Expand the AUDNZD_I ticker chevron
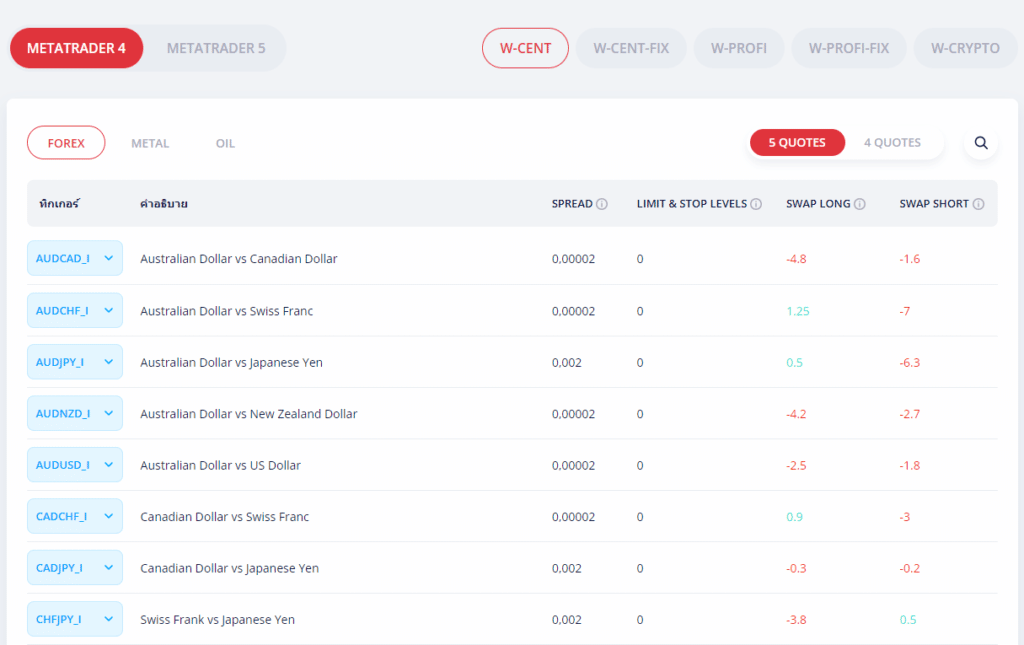 coord(108,413)
